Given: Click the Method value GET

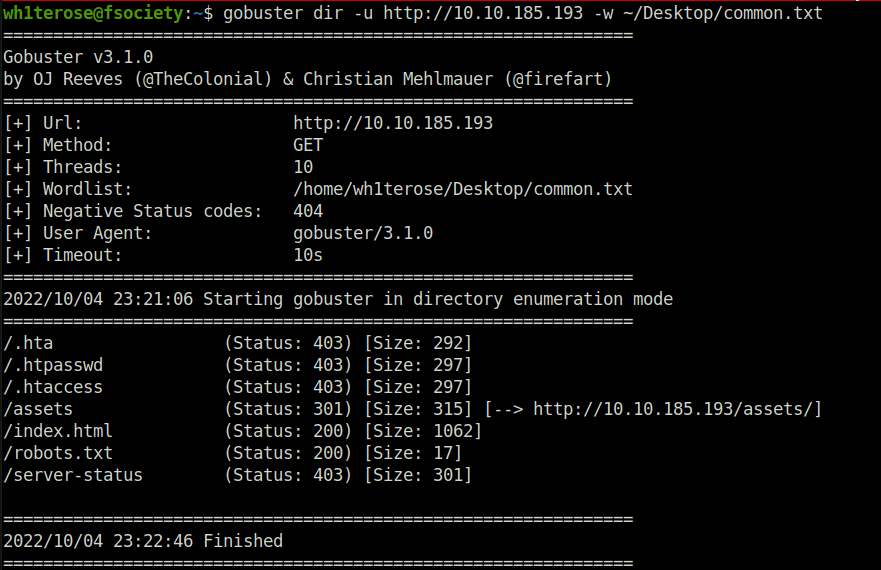Looking at the screenshot, I should tap(308, 145).
